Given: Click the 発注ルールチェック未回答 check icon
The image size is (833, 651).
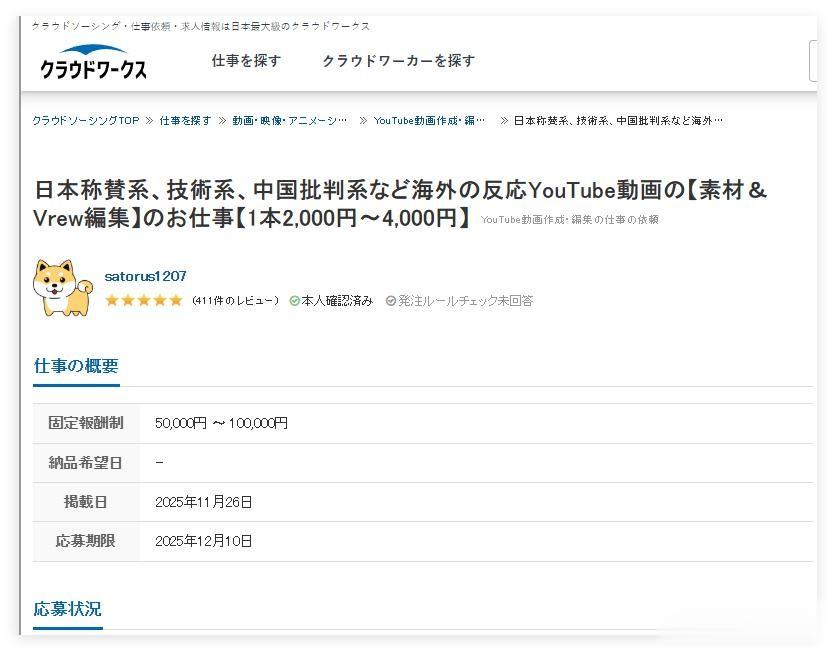Looking at the screenshot, I should click(390, 301).
